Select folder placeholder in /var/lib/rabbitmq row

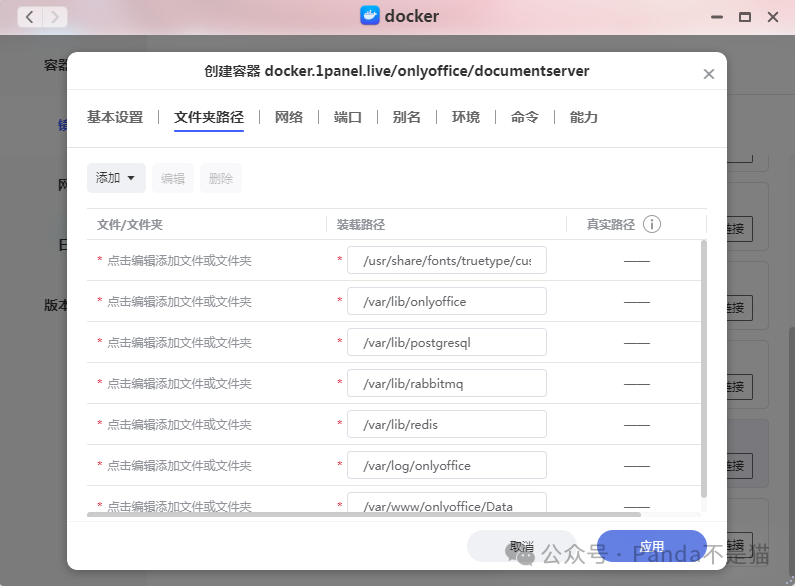tap(179, 384)
